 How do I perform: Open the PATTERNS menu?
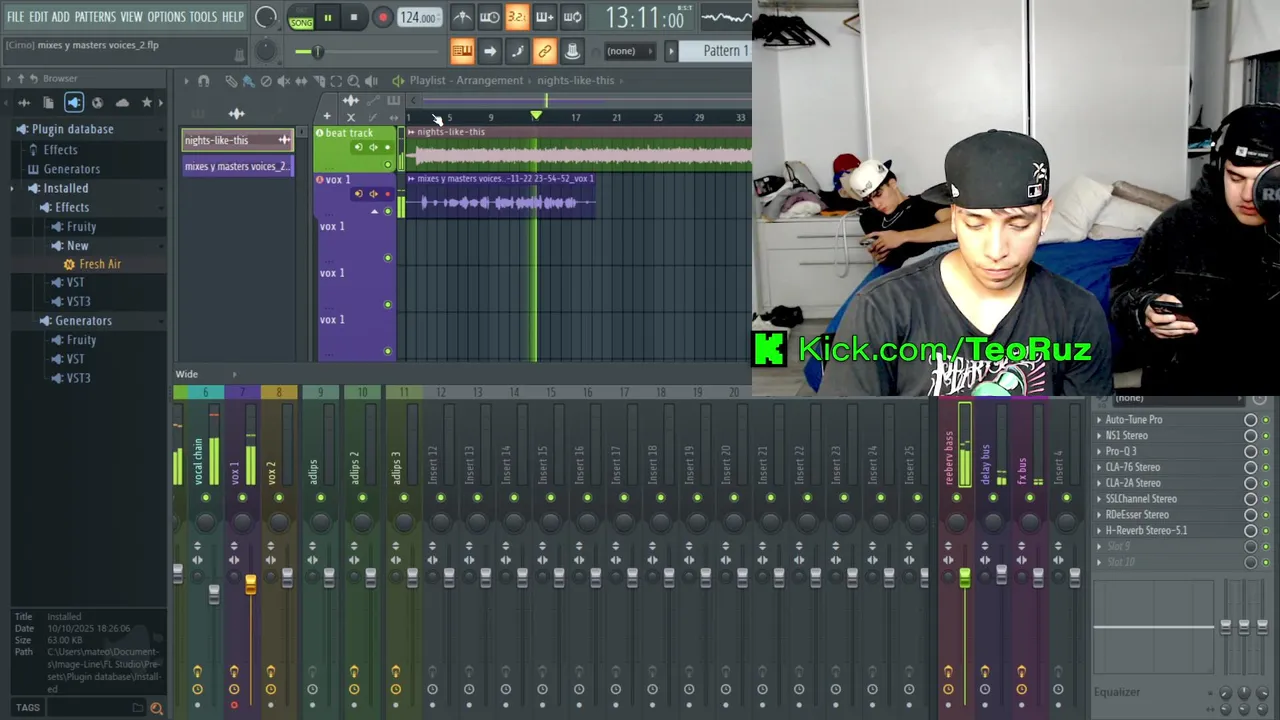pos(95,17)
